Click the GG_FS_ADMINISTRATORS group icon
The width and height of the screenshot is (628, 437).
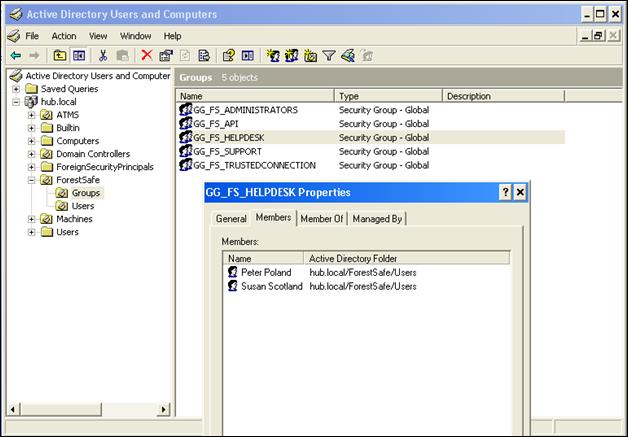[x=186, y=110]
